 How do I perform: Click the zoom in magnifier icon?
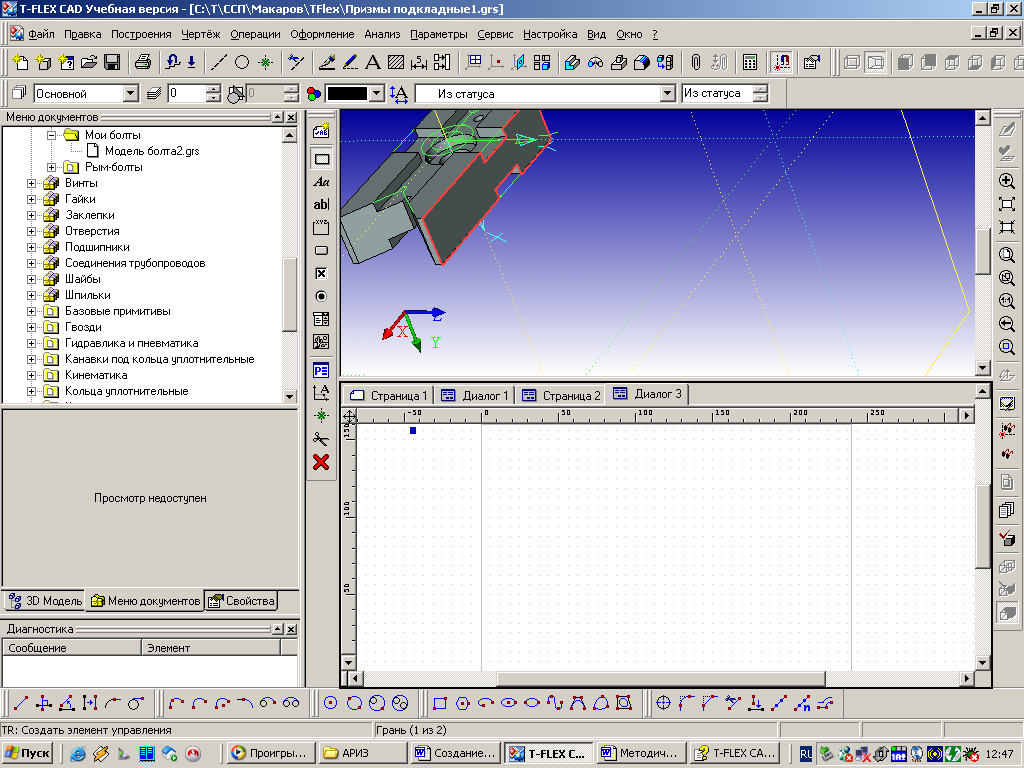click(x=1006, y=181)
